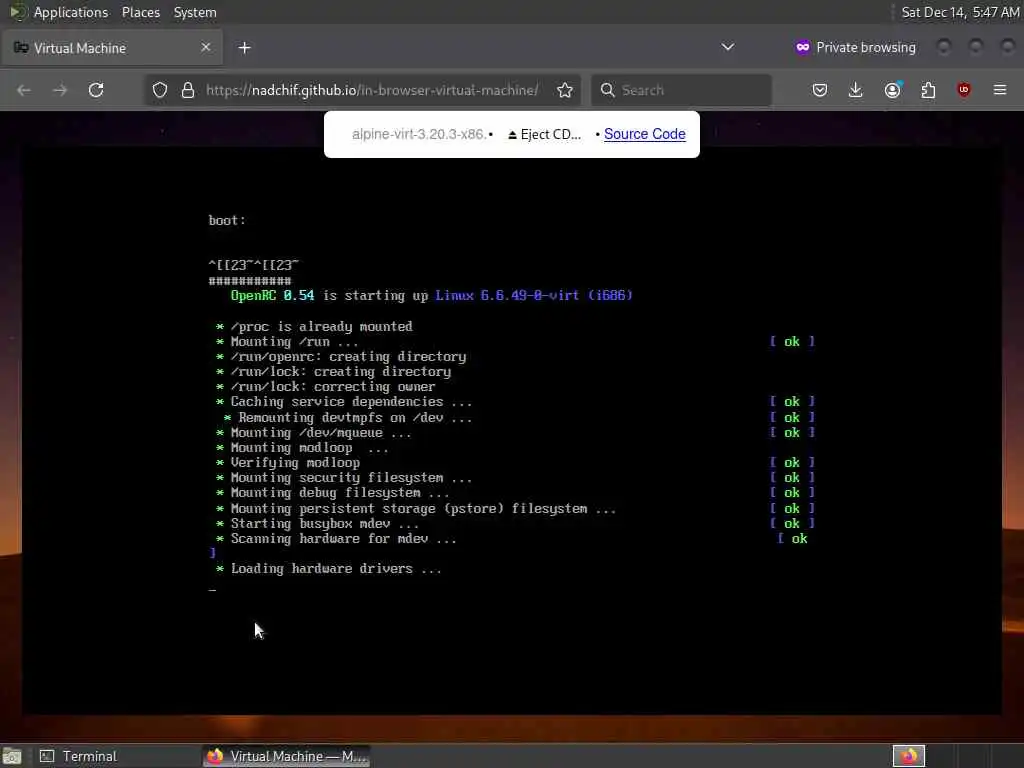Click the Private browsing indicator
Screen dimensions: 1024x768
click(856, 47)
